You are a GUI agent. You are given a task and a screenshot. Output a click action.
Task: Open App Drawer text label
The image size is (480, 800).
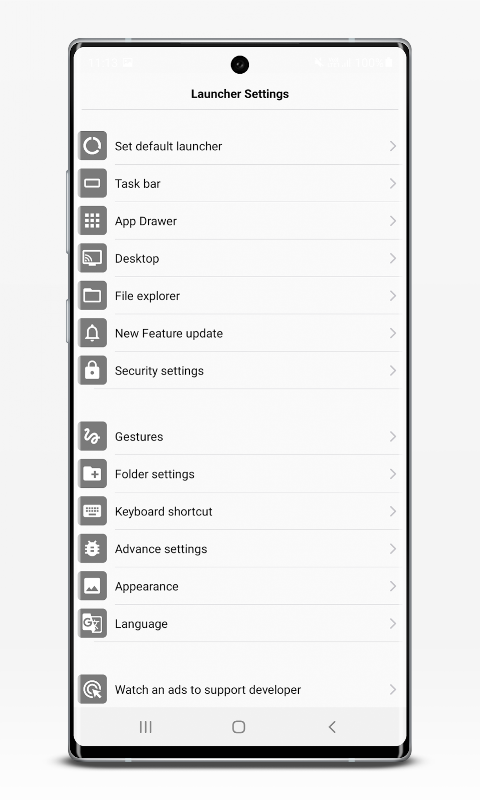[146, 221]
